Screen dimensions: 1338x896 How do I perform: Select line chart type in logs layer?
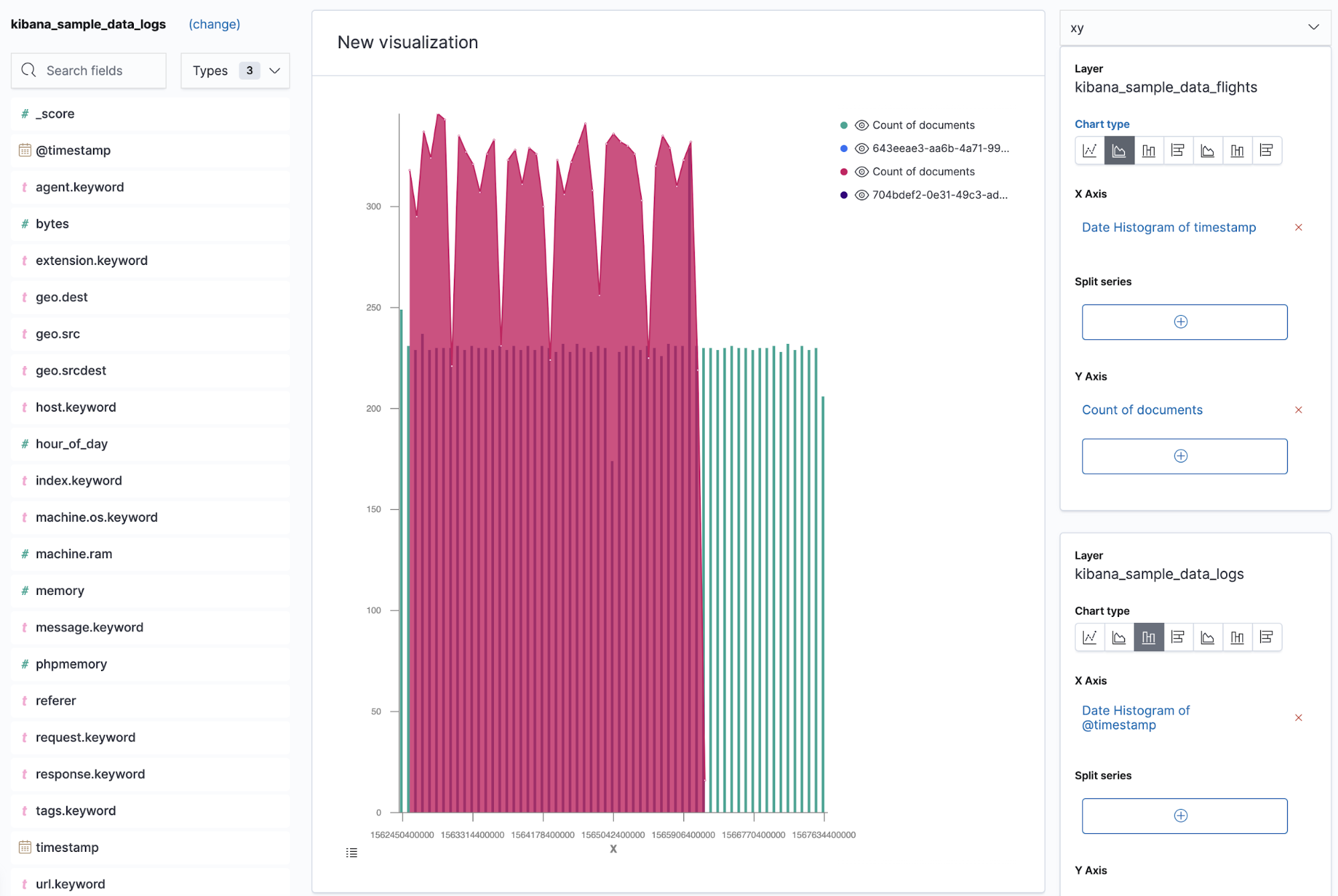tap(1090, 637)
